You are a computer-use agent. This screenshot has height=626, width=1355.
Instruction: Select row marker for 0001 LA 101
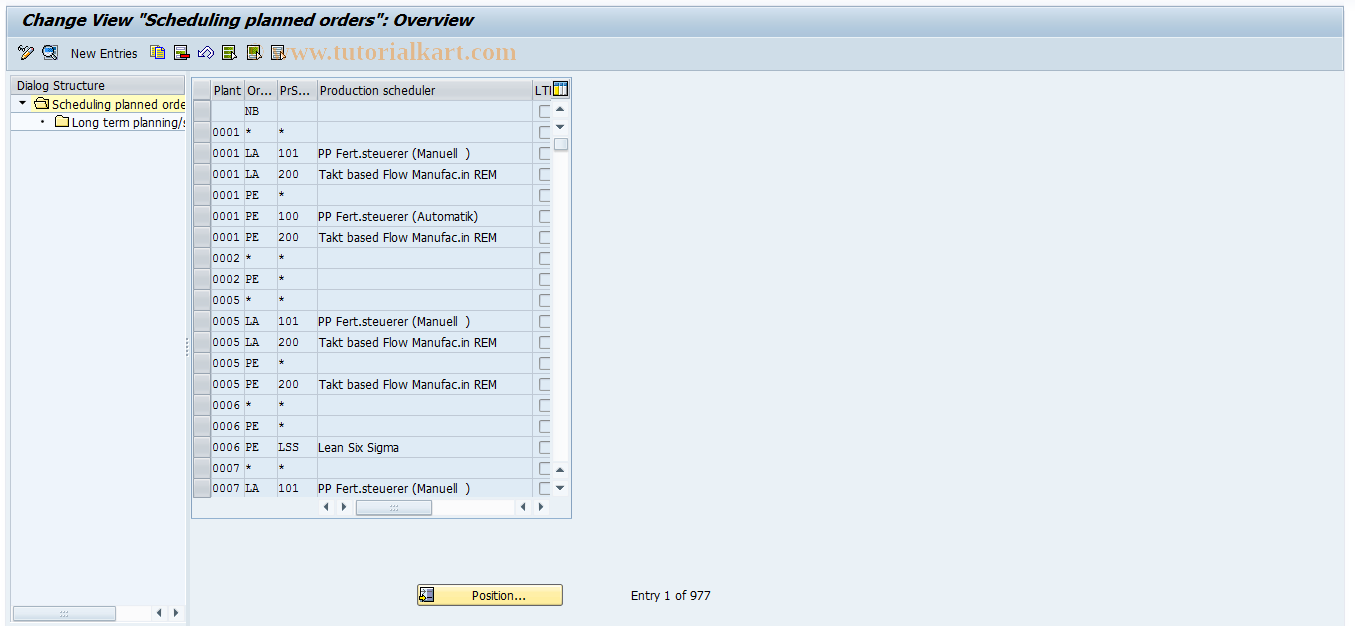202,153
